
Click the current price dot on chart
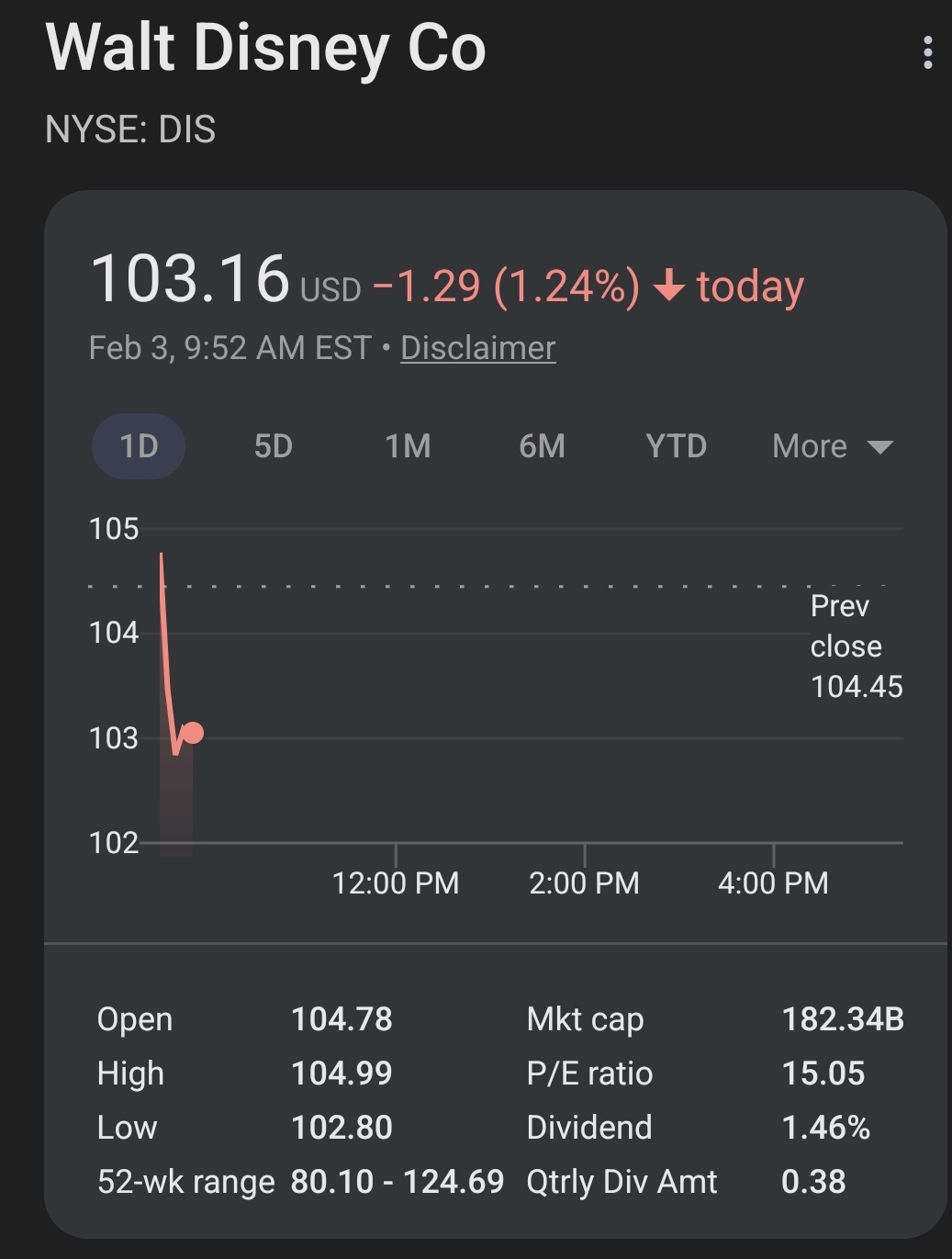pyautogui.click(x=193, y=733)
